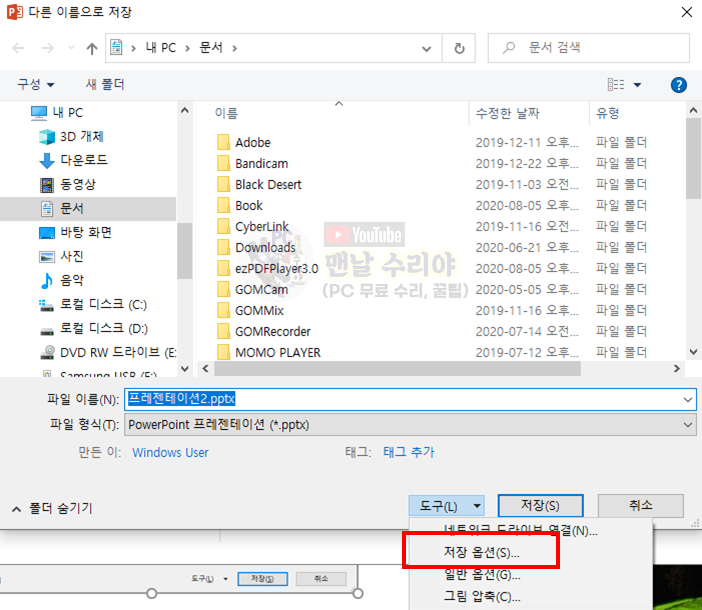Go up one folder level
The image size is (702, 610).
(x=92, y=48)
